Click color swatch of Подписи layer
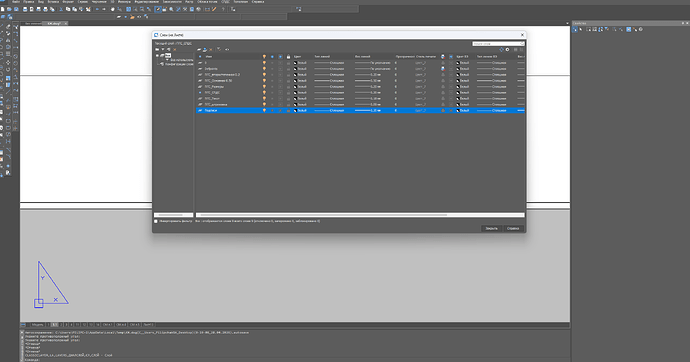 coord(295,110)
